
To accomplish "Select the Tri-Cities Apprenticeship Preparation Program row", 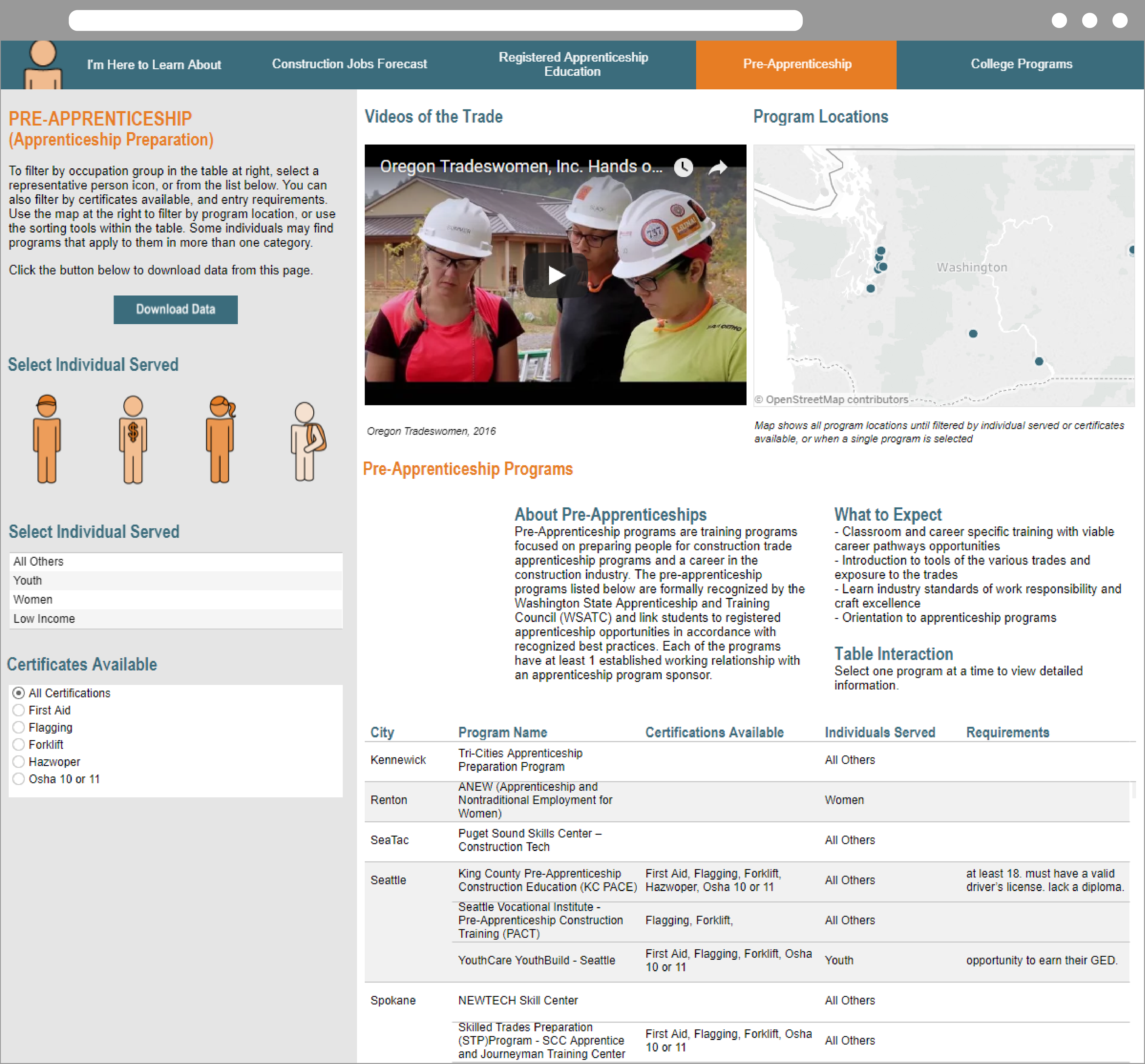I will click(x=520, y=760).
